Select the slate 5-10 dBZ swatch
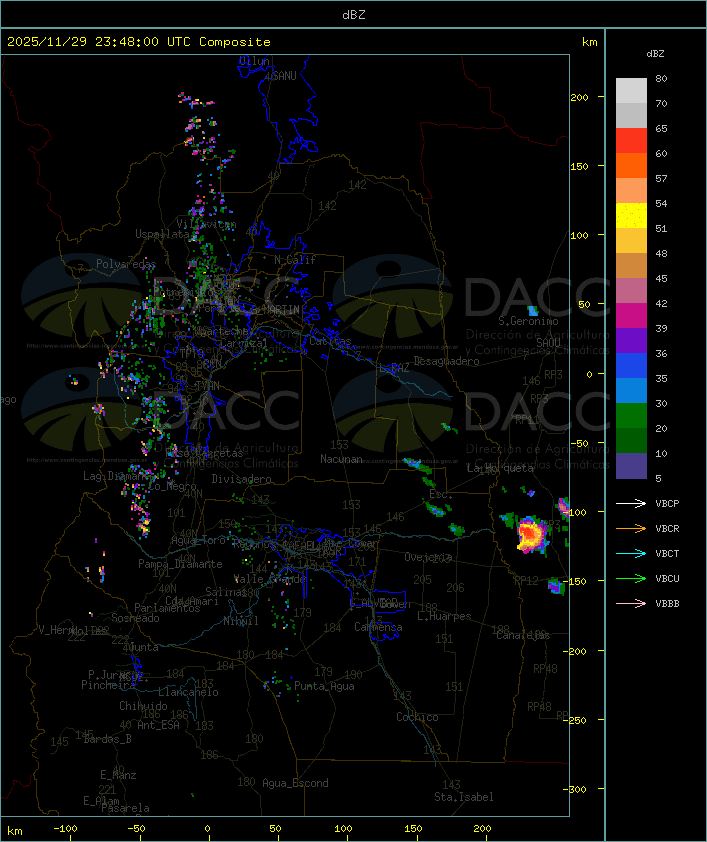Viewport: 707px width, 842px height. point(631,466)
